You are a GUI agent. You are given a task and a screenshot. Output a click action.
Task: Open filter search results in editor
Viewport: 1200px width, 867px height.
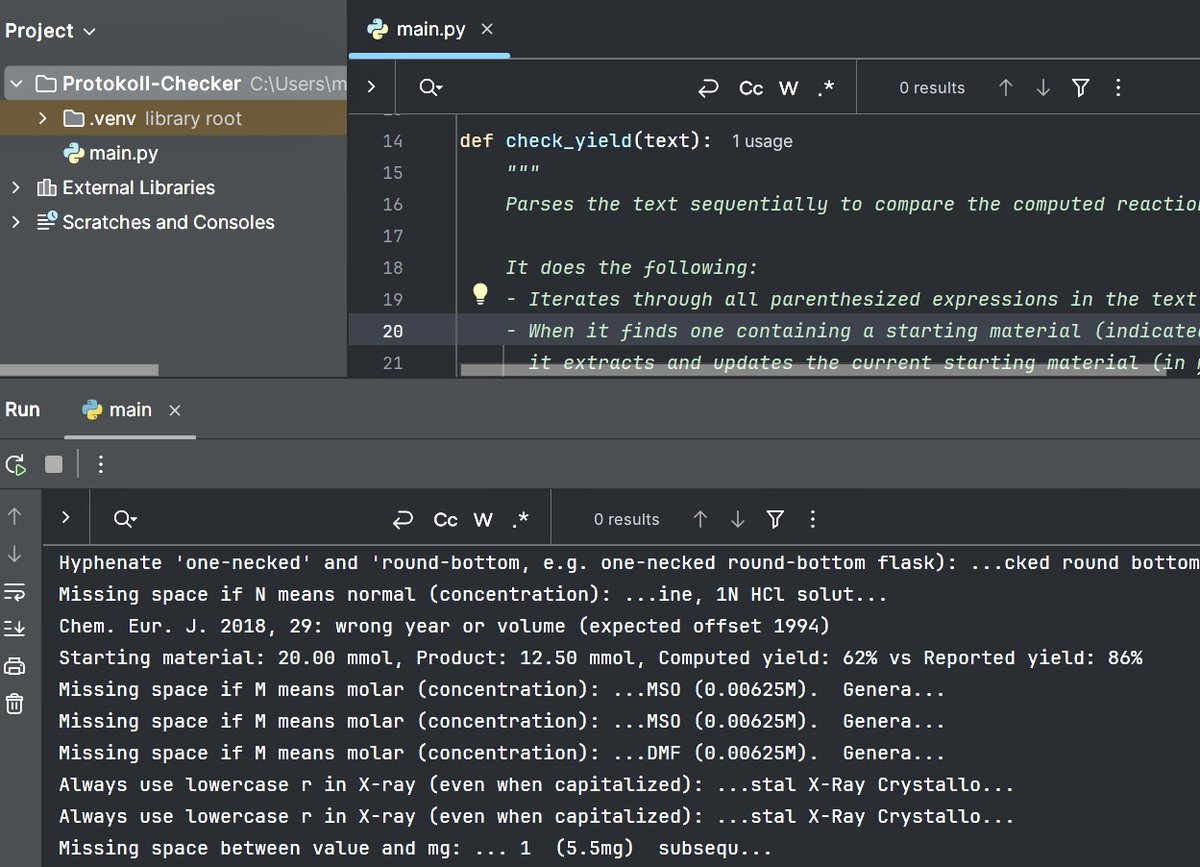[1080, 88]
